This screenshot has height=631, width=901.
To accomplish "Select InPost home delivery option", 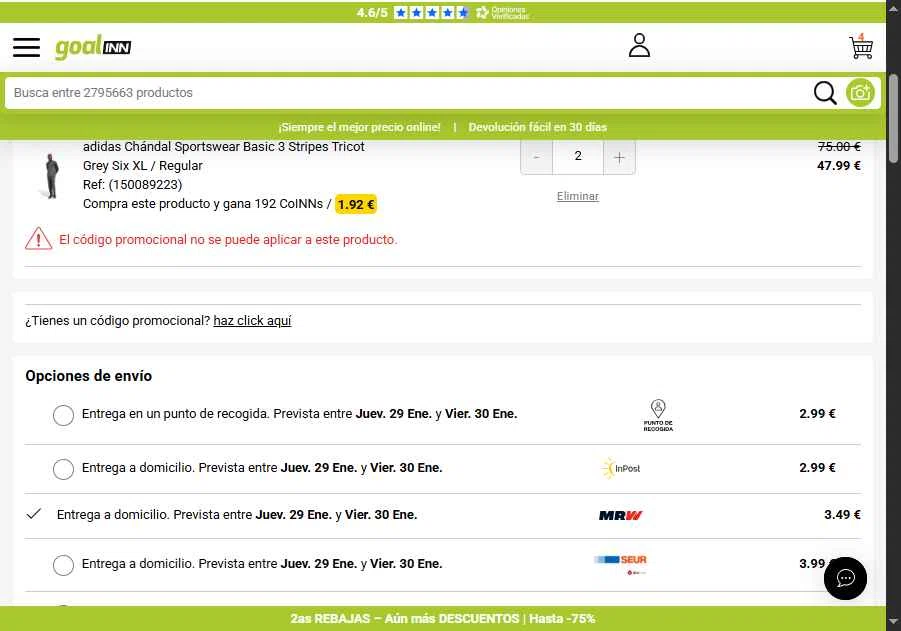I will (63, 469).
